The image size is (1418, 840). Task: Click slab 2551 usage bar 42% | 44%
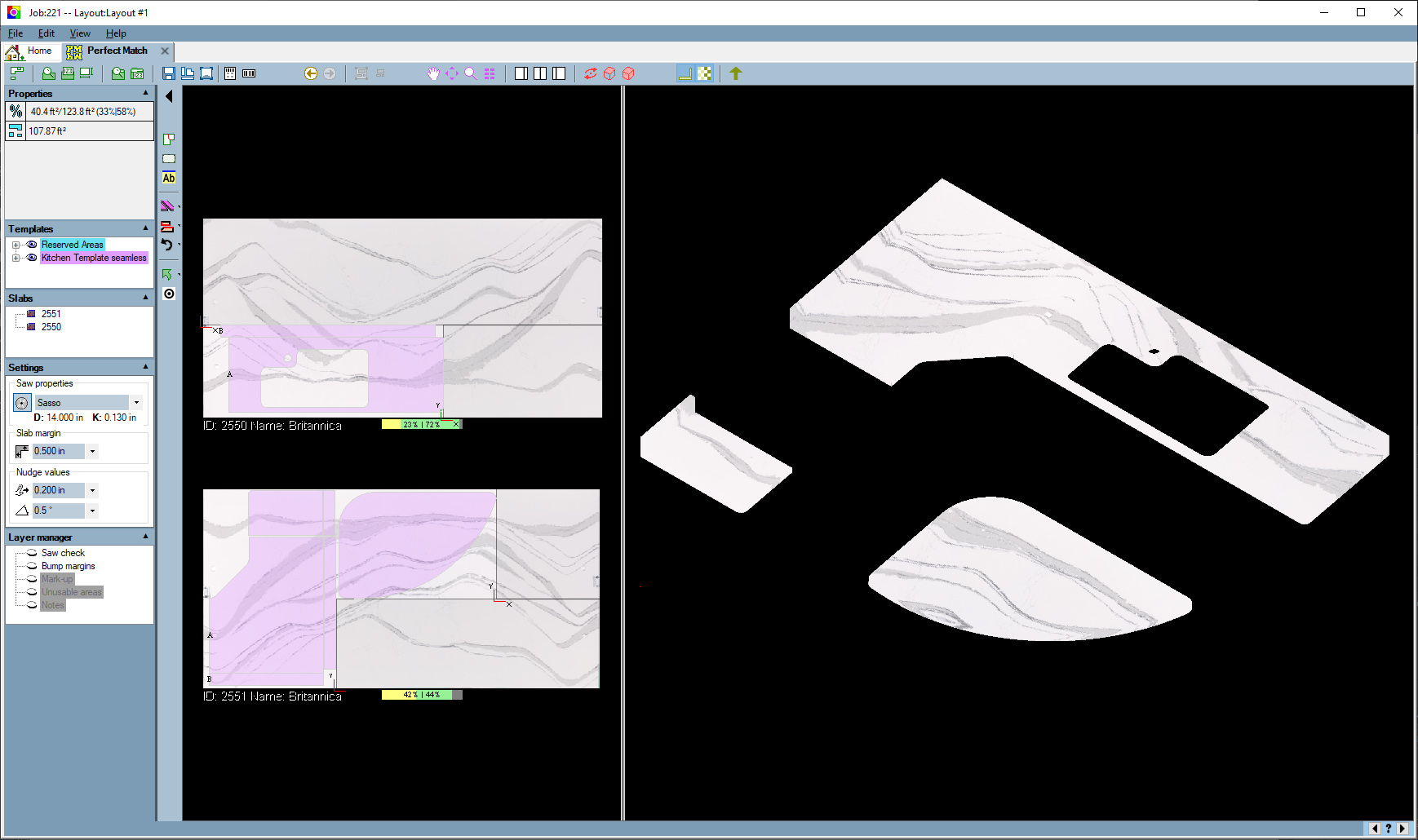(x=422, y=695)
